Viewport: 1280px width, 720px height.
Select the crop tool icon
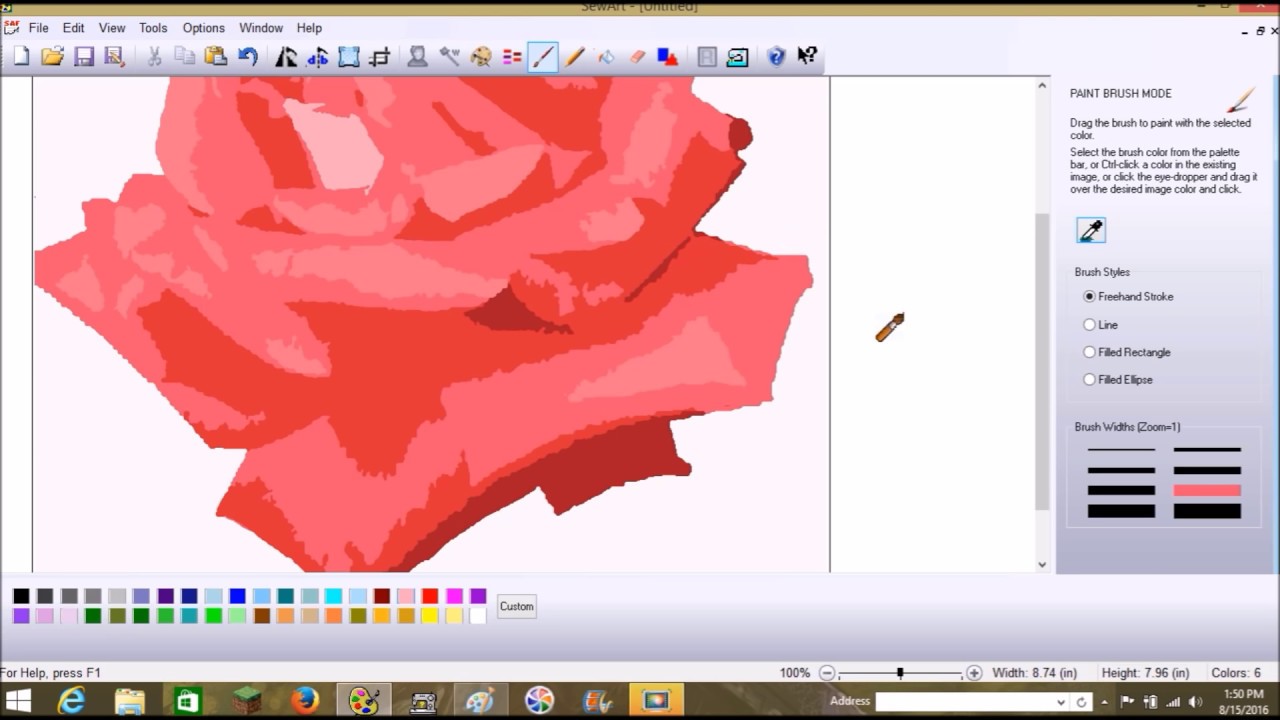click(380, 57)
